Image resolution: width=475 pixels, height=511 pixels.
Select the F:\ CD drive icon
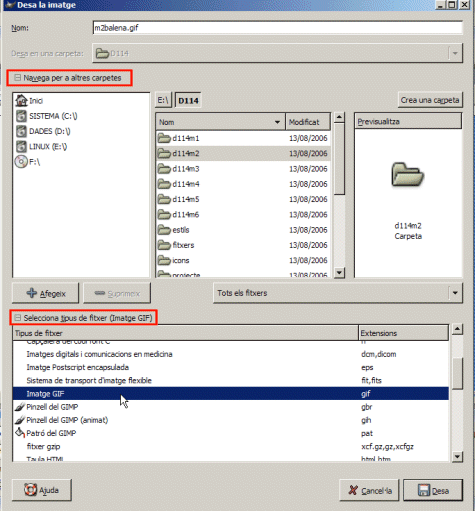click(x=21, y=162)
